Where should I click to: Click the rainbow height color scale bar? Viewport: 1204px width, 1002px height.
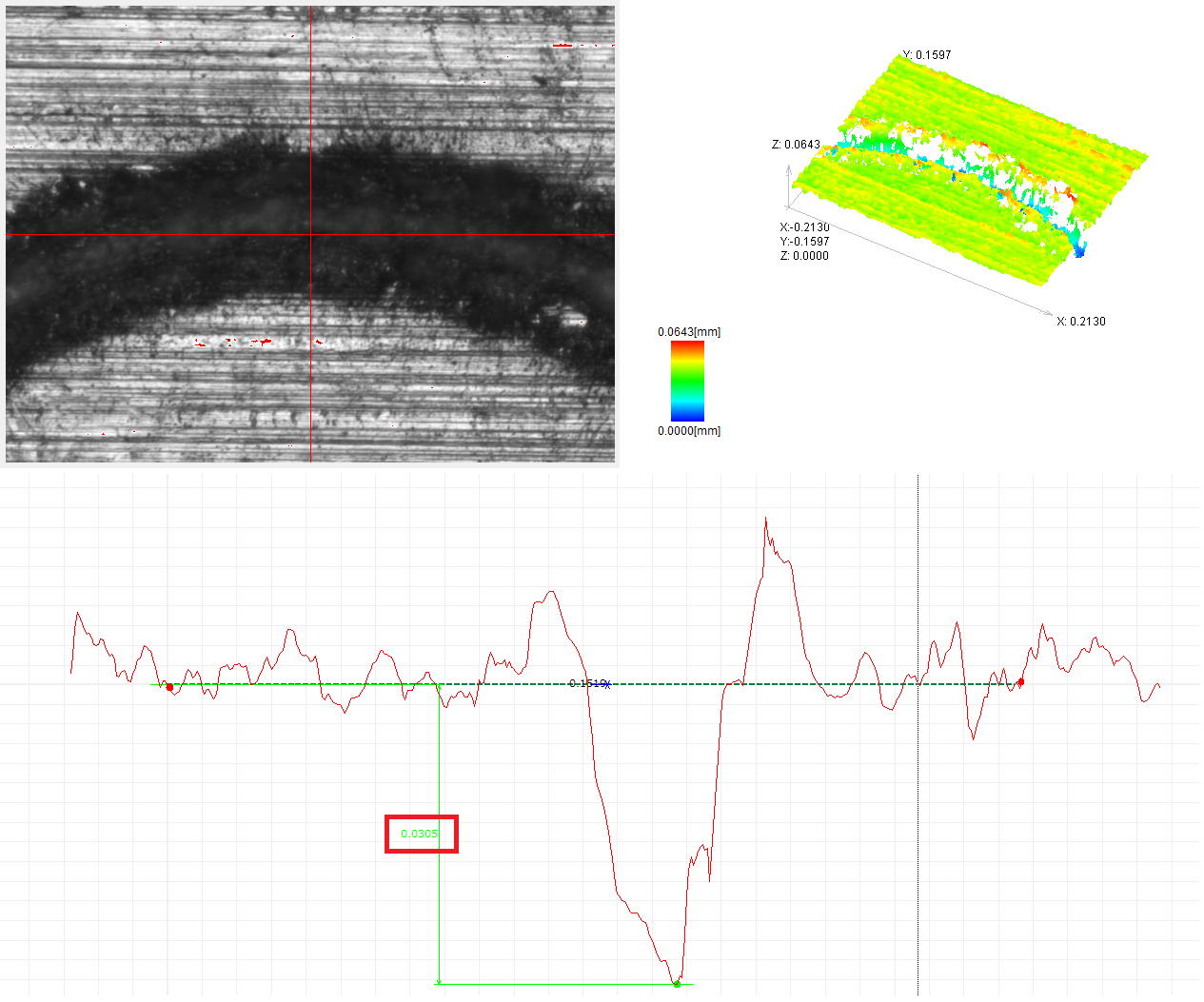point(687,381)
